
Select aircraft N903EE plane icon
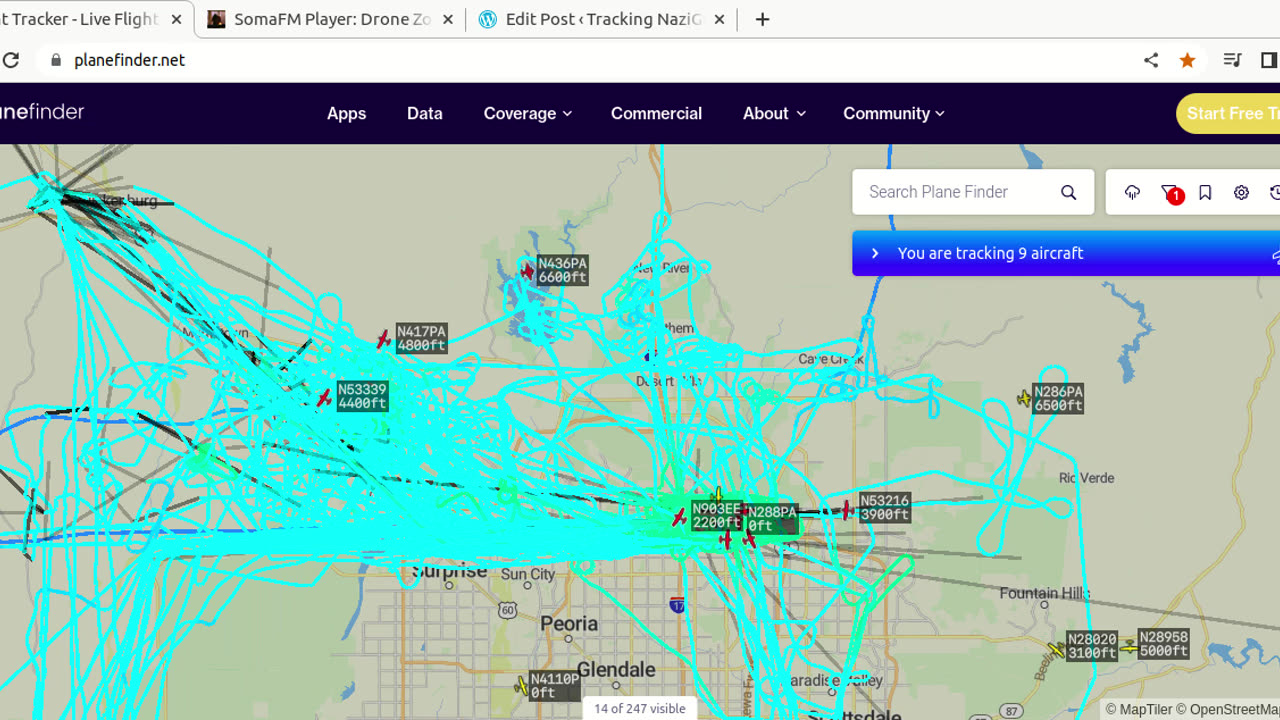pyautogui.click(x=680, y=517)
